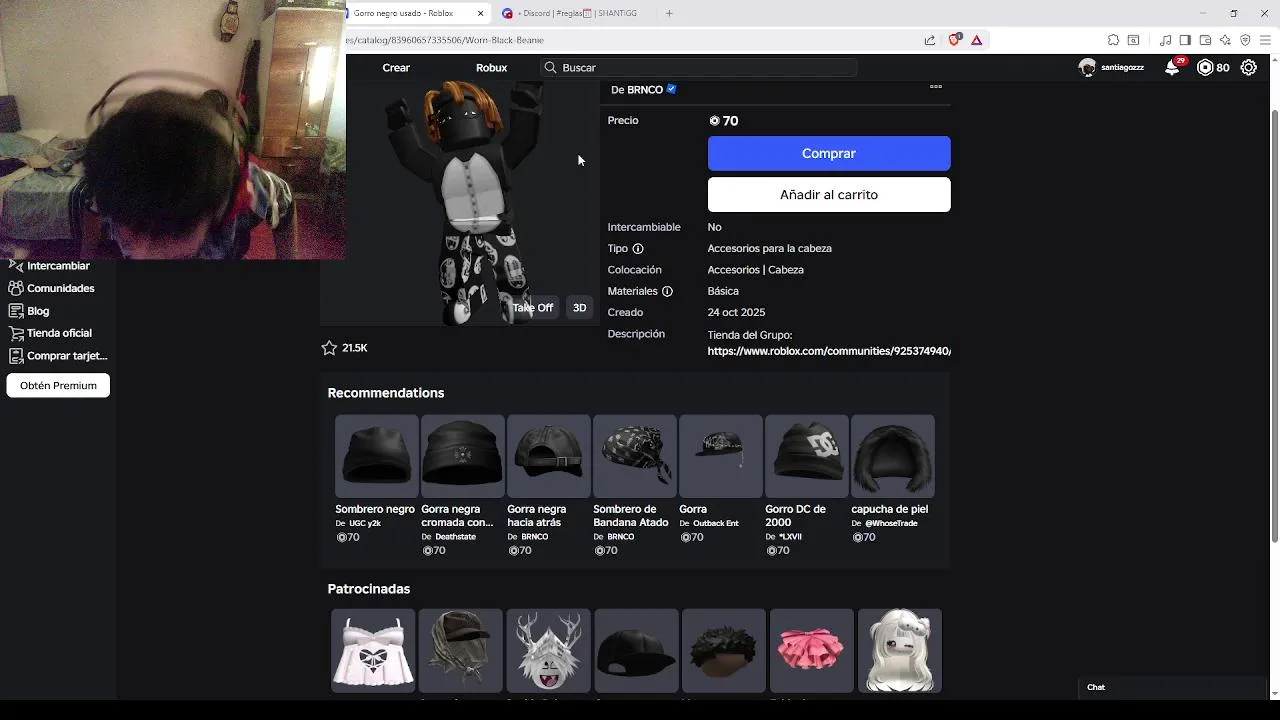1280x720 pixels.
Task: Open the Brave VPN shield icon
Action: point(1245,40)
